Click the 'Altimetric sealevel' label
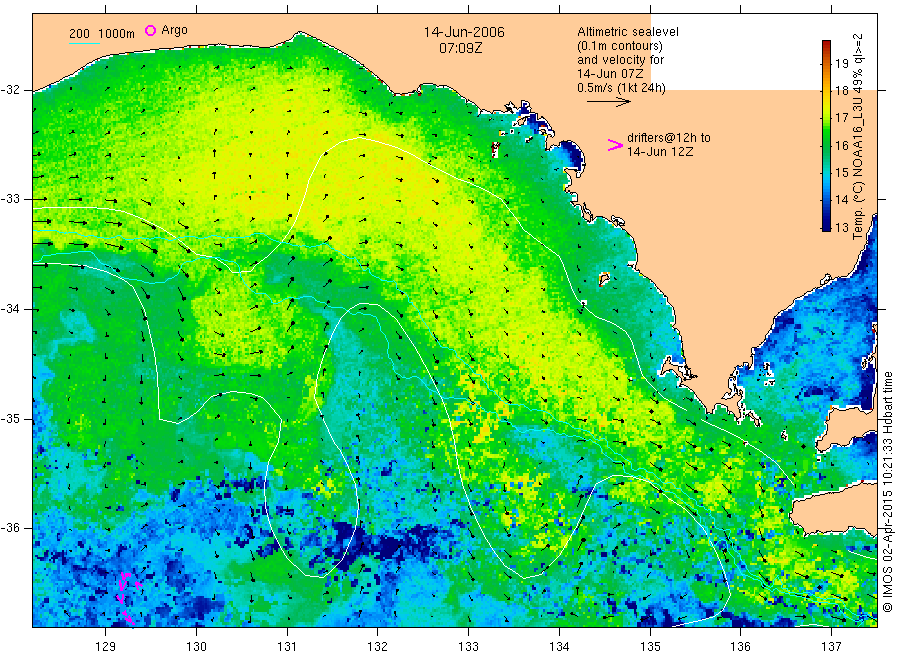The height and width of the screenshot is (660, 900). [x=628, y=32]
